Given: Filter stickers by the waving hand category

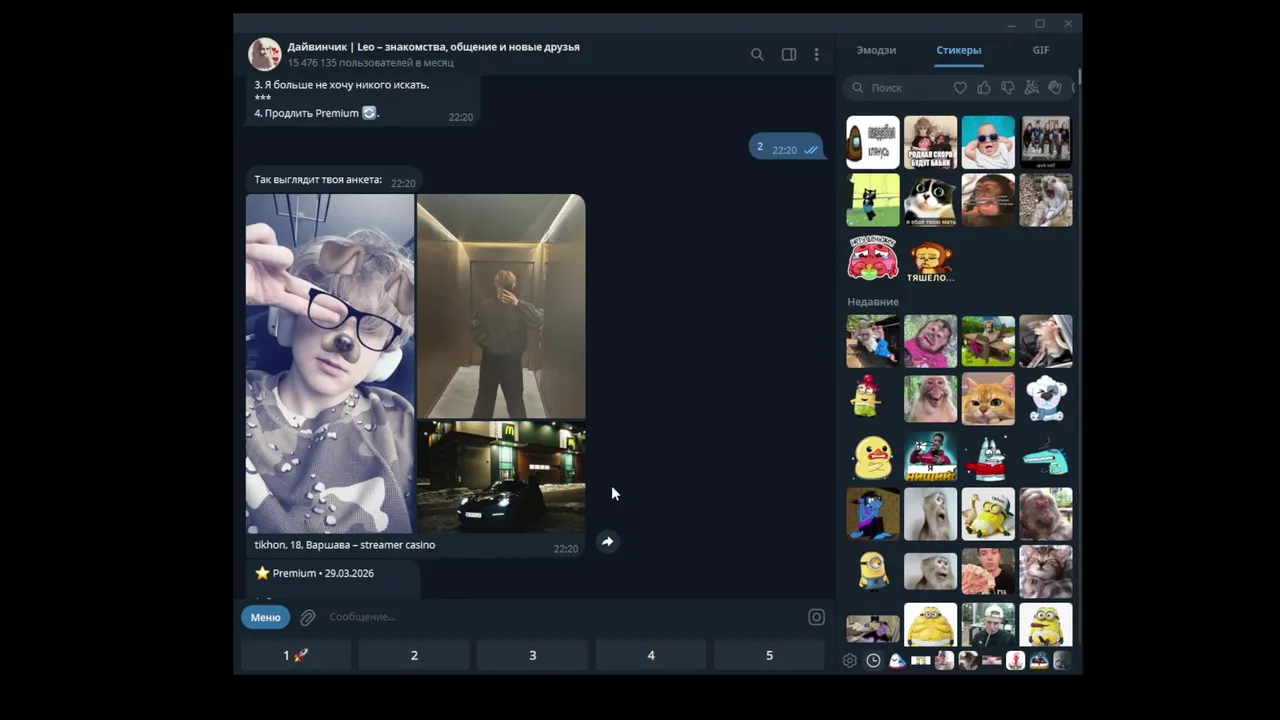Looking at the screenshot, I should coord(1055,88).
